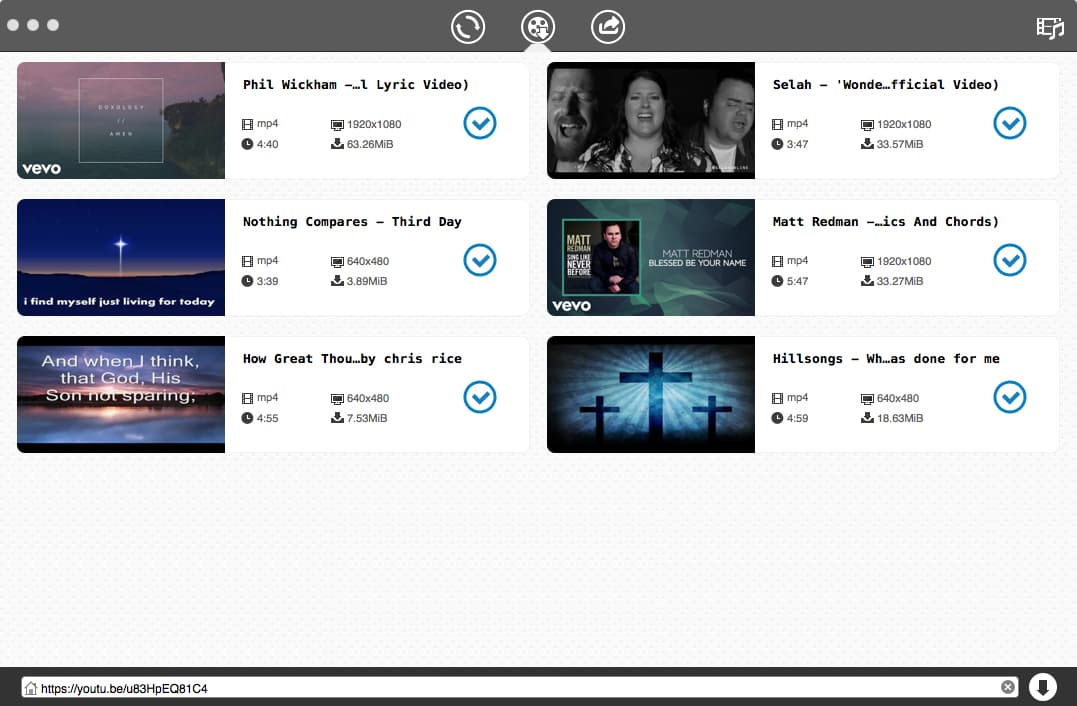Start download with the arrow button beside URL
This screenshot has width=1077, height=706.
[1042, 687]
